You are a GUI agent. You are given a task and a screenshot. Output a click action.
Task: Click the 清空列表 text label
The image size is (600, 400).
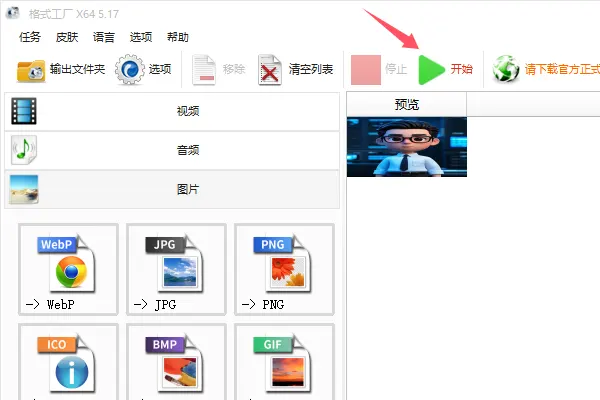[311, 69]
